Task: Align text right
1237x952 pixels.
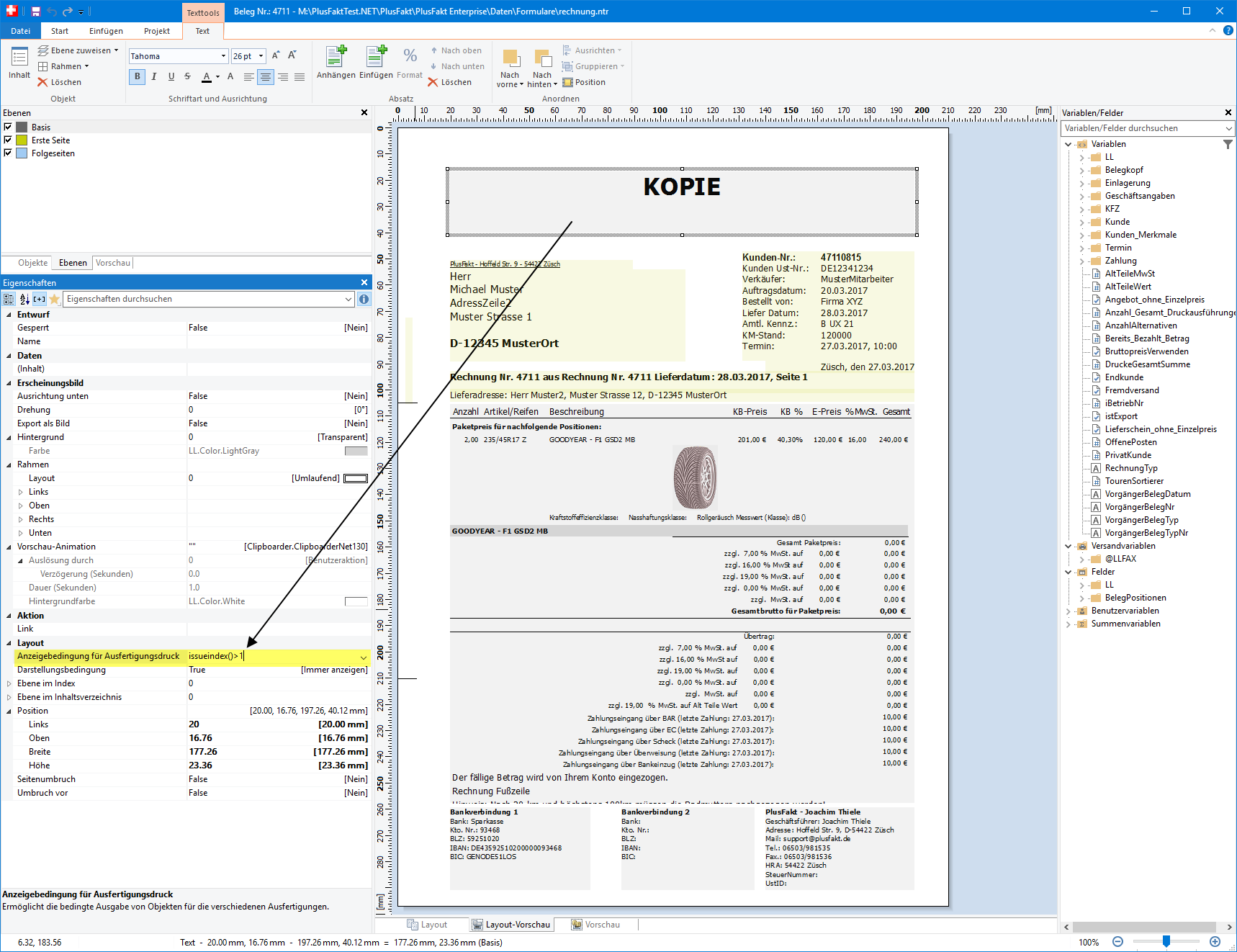Action: coord(283,76)
